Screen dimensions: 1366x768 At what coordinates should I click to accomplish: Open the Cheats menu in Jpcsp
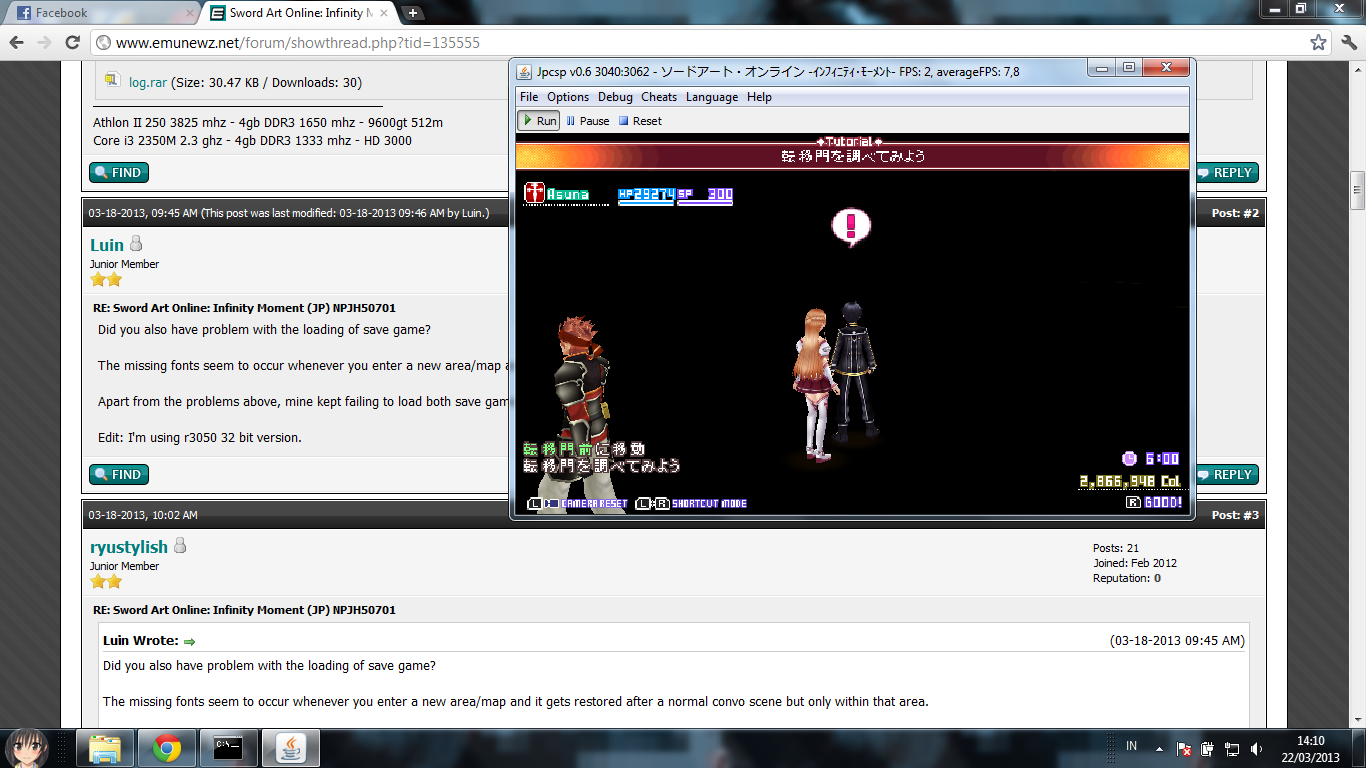coord(659,97)
